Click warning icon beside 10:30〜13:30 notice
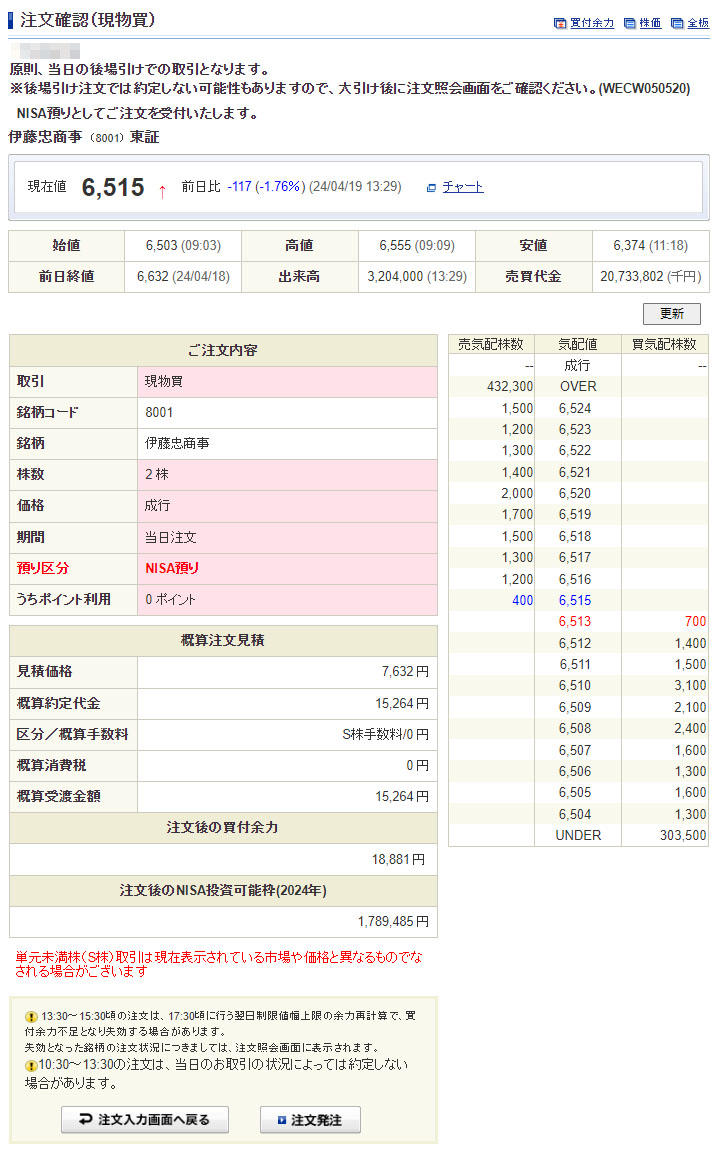This screenshot has width=717, height=1153. coord(31,1065)
